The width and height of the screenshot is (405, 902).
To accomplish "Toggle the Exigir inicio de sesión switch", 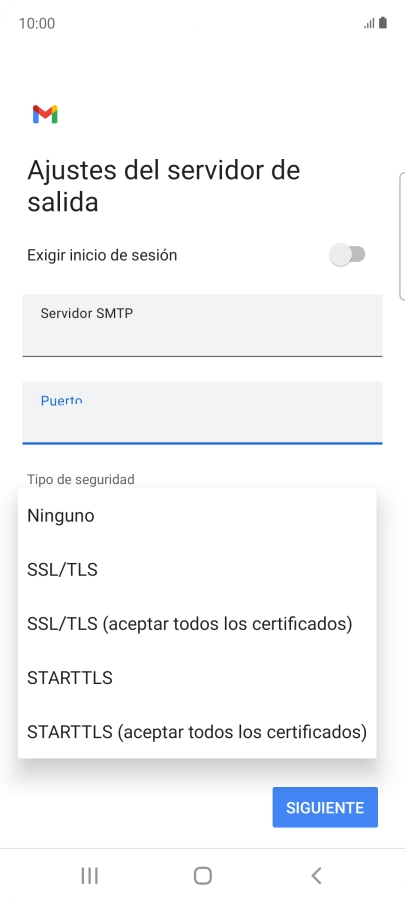I will 347,255.
